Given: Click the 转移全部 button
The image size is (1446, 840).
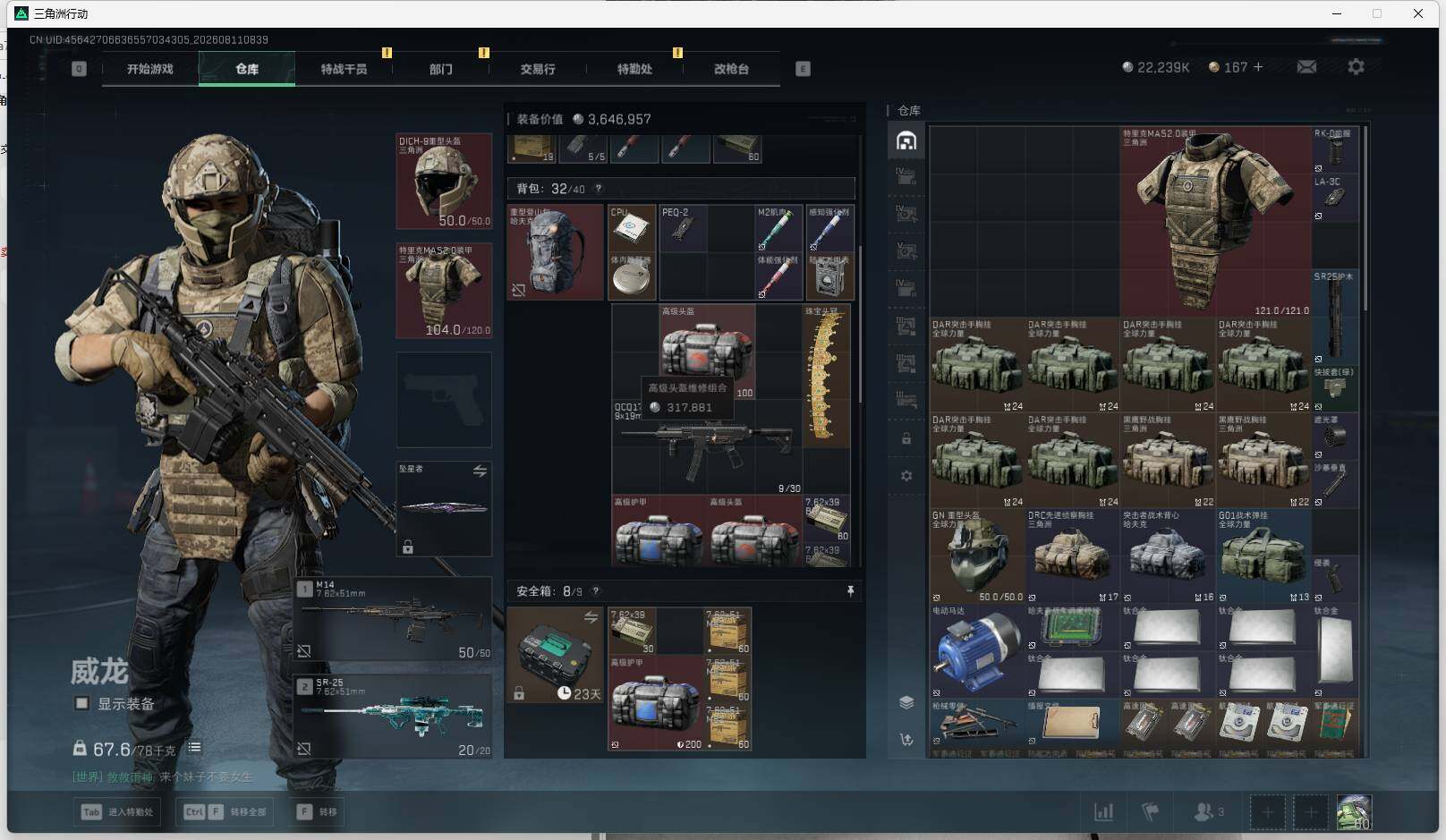Looking at the screenshot, I should click(225, 812).
